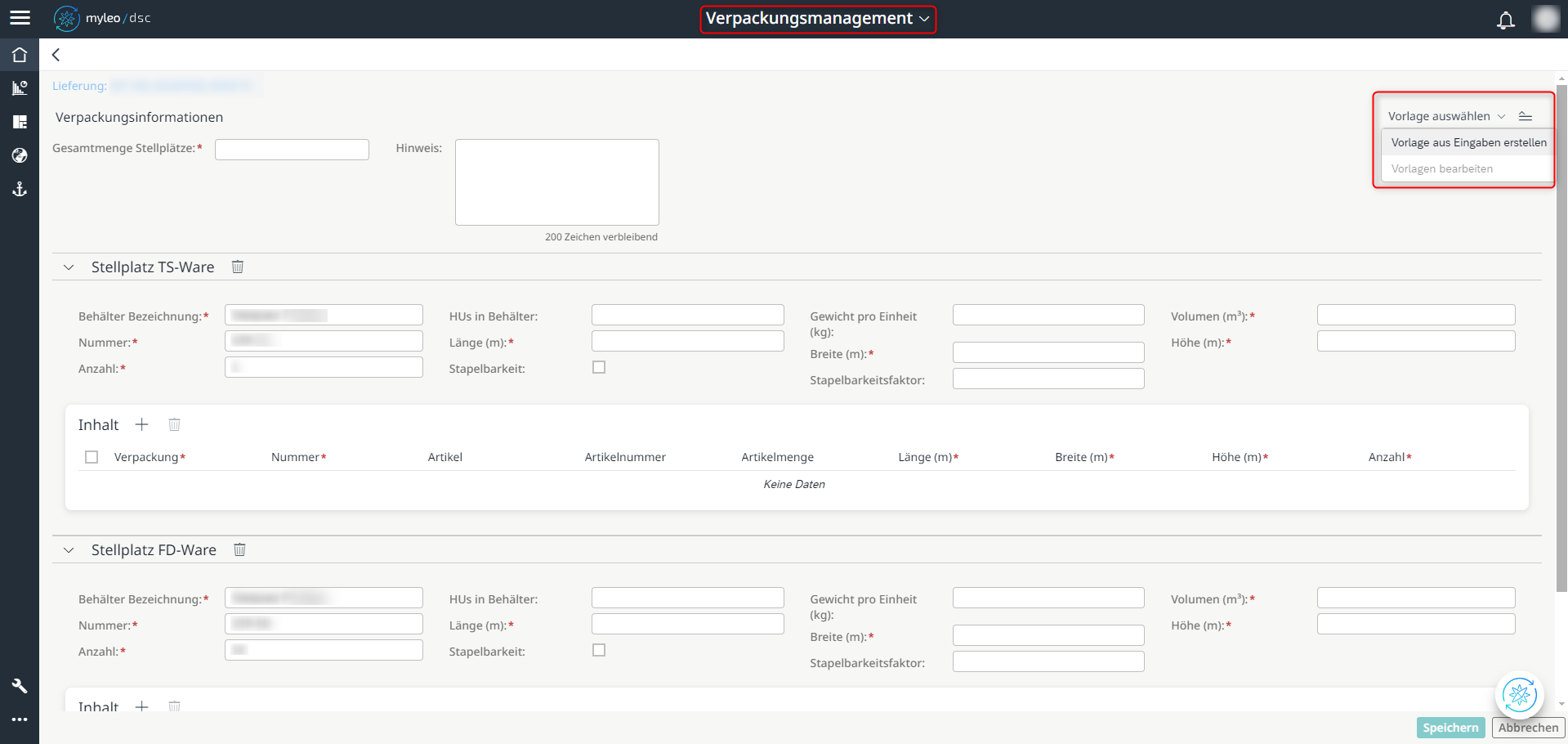Focus TS-Ware HUs in Behälter field
1568x744 pixels.
tap(688, 315)
